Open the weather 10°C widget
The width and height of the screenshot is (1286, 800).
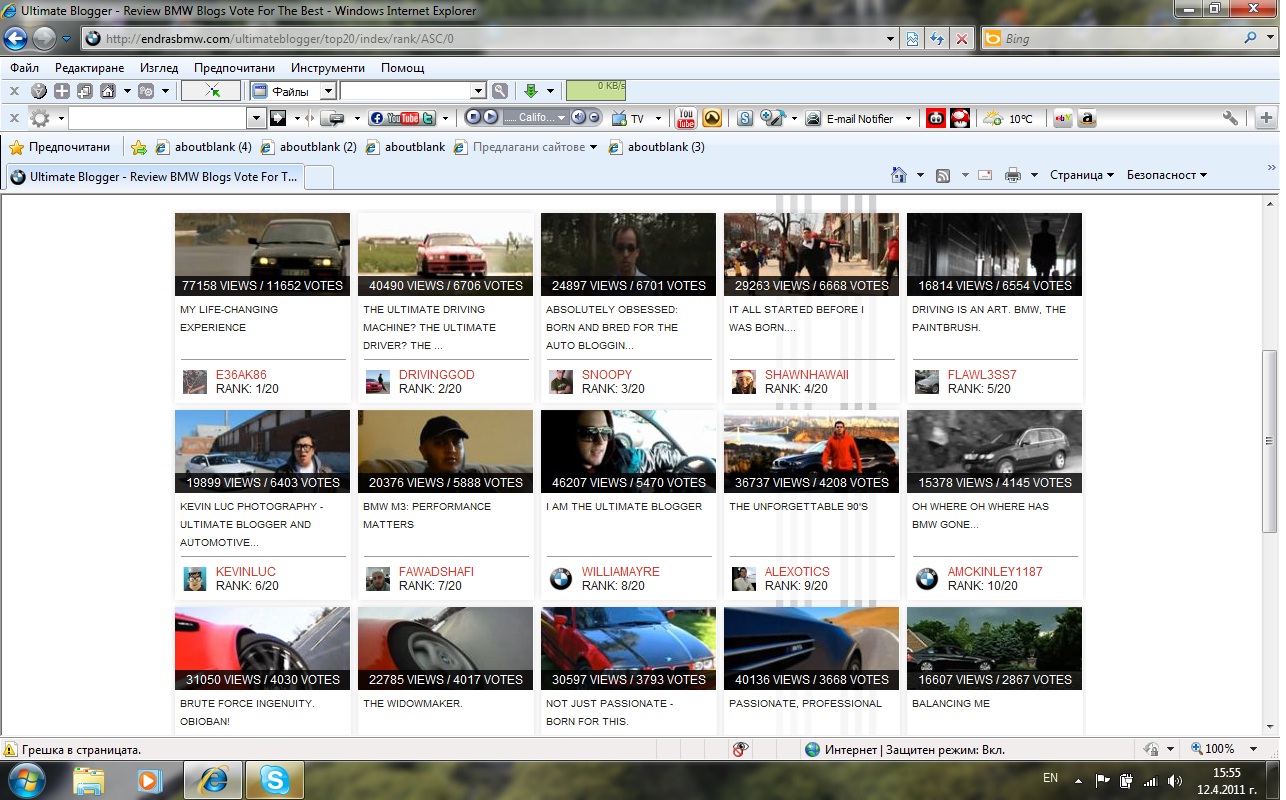coord(1008,118)
